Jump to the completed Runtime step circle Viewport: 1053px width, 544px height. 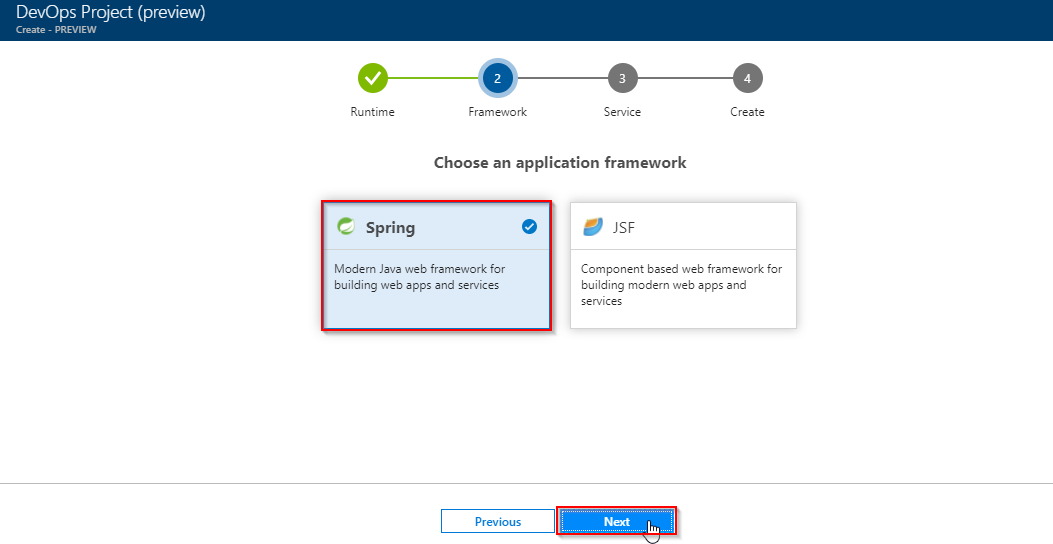tap(373, 79)
